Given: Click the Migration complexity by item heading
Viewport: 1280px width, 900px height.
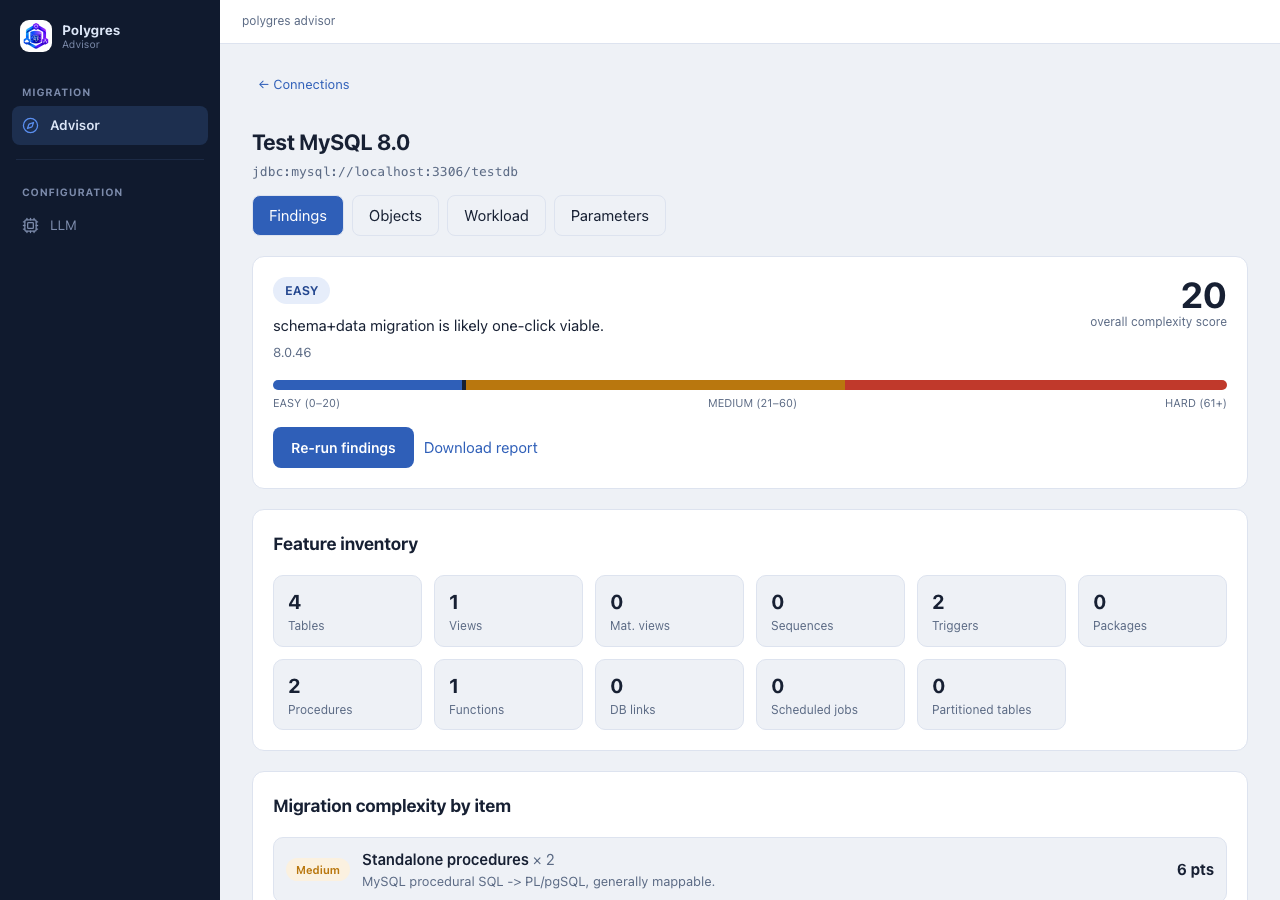Looking at the screenshot, I should click(392, 806).
